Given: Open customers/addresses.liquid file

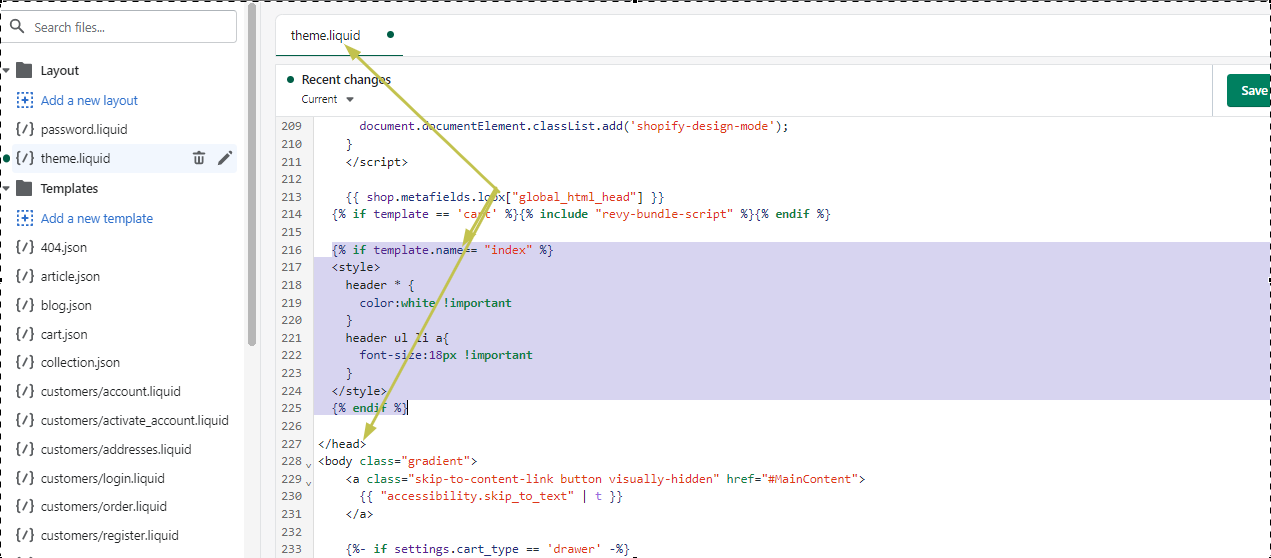Looking at the screenshot, I should pos(116,449).
